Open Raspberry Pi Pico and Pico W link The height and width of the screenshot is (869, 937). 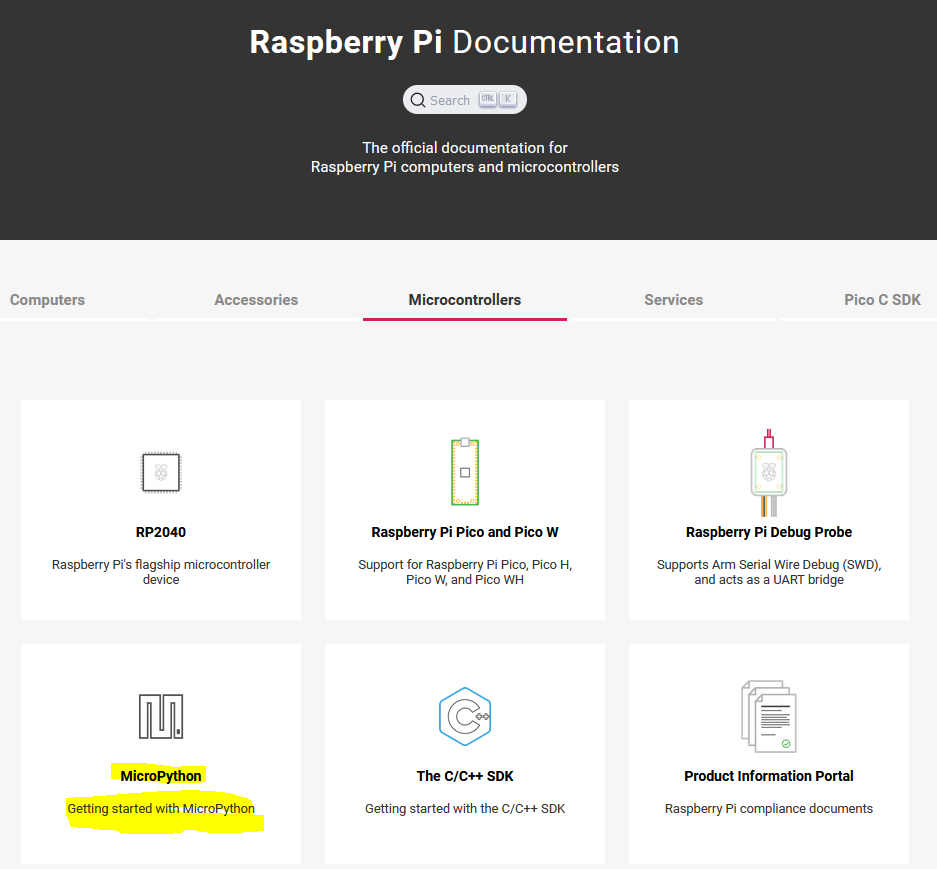tap(465, 532)
